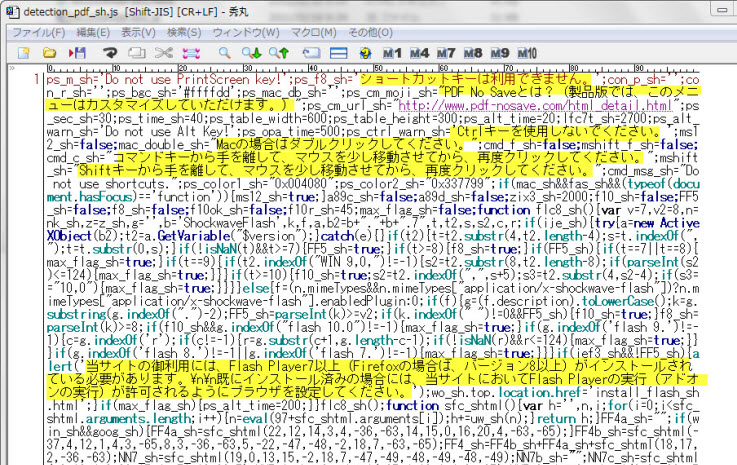The height and width of the screenshot is (465, 737).
Task: Click the 'GetVariable' method in code
Action: 194,236
